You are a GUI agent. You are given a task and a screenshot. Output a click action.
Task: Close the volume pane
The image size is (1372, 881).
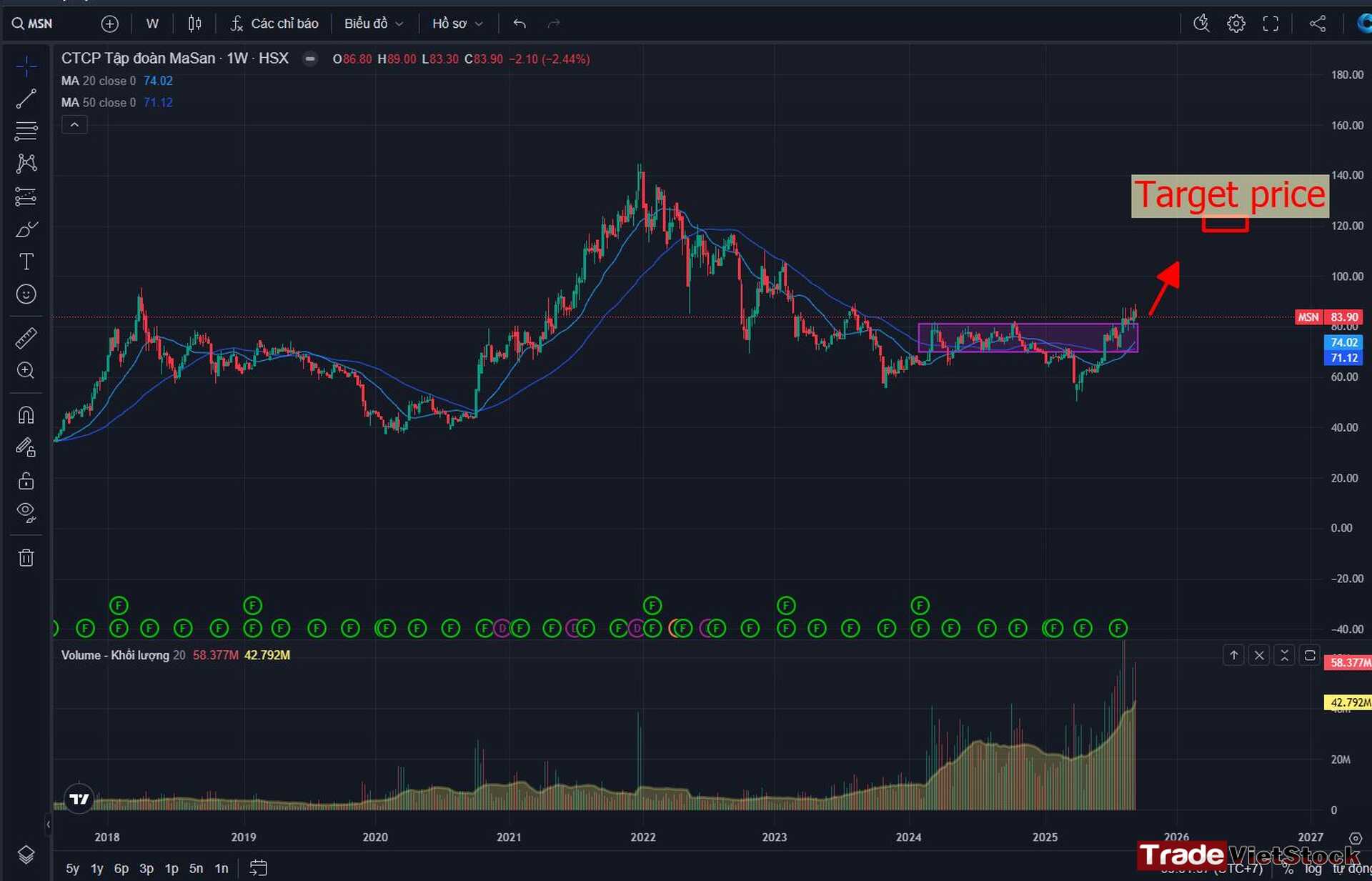point(1259,655)
